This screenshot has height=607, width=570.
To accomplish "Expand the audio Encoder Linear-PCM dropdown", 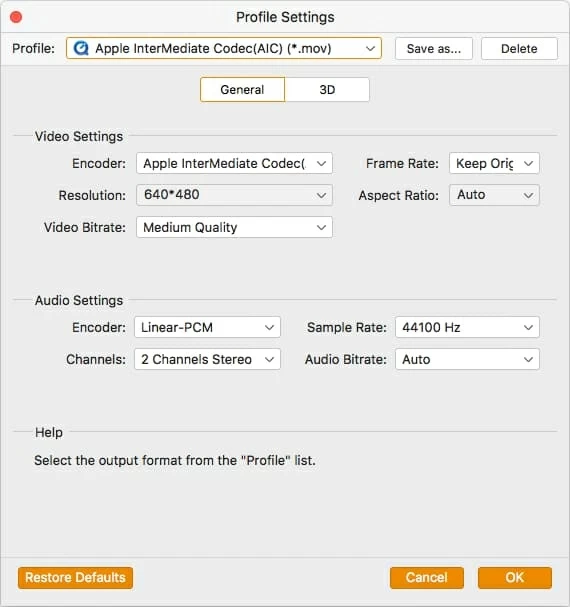I will [207, 328].
